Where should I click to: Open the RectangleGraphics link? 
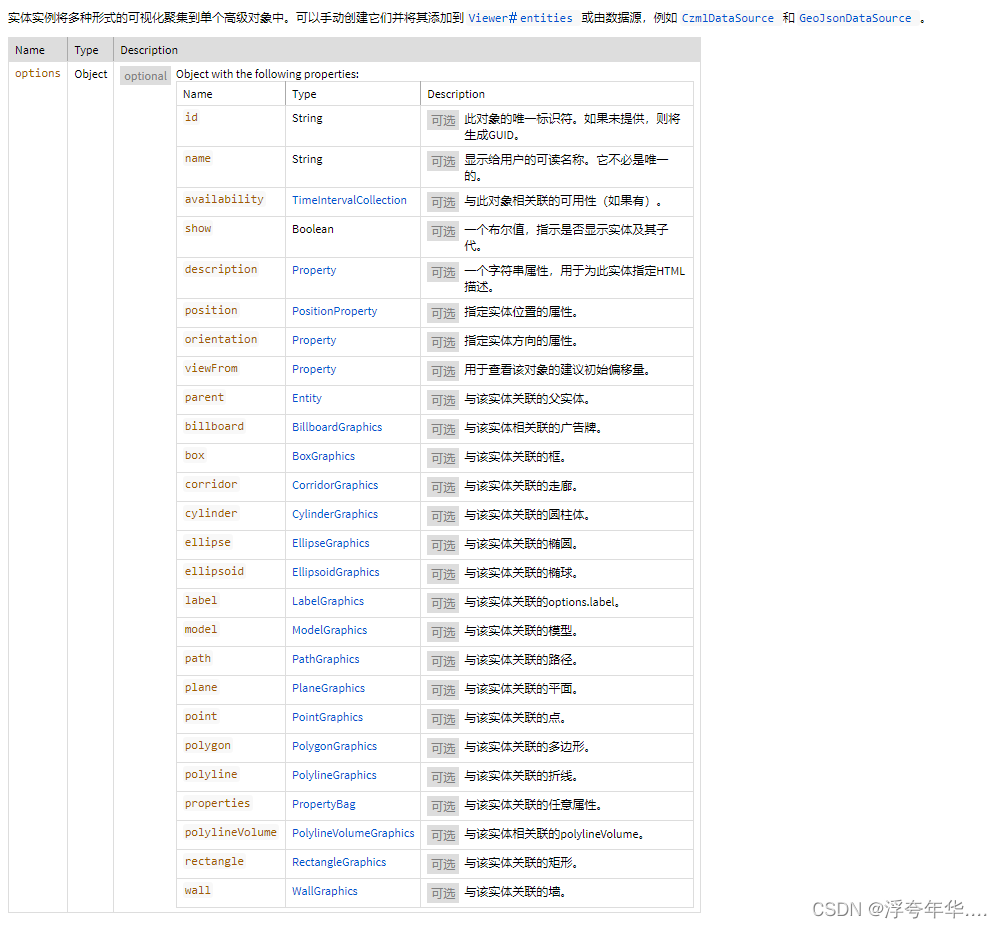coord(339,862)
